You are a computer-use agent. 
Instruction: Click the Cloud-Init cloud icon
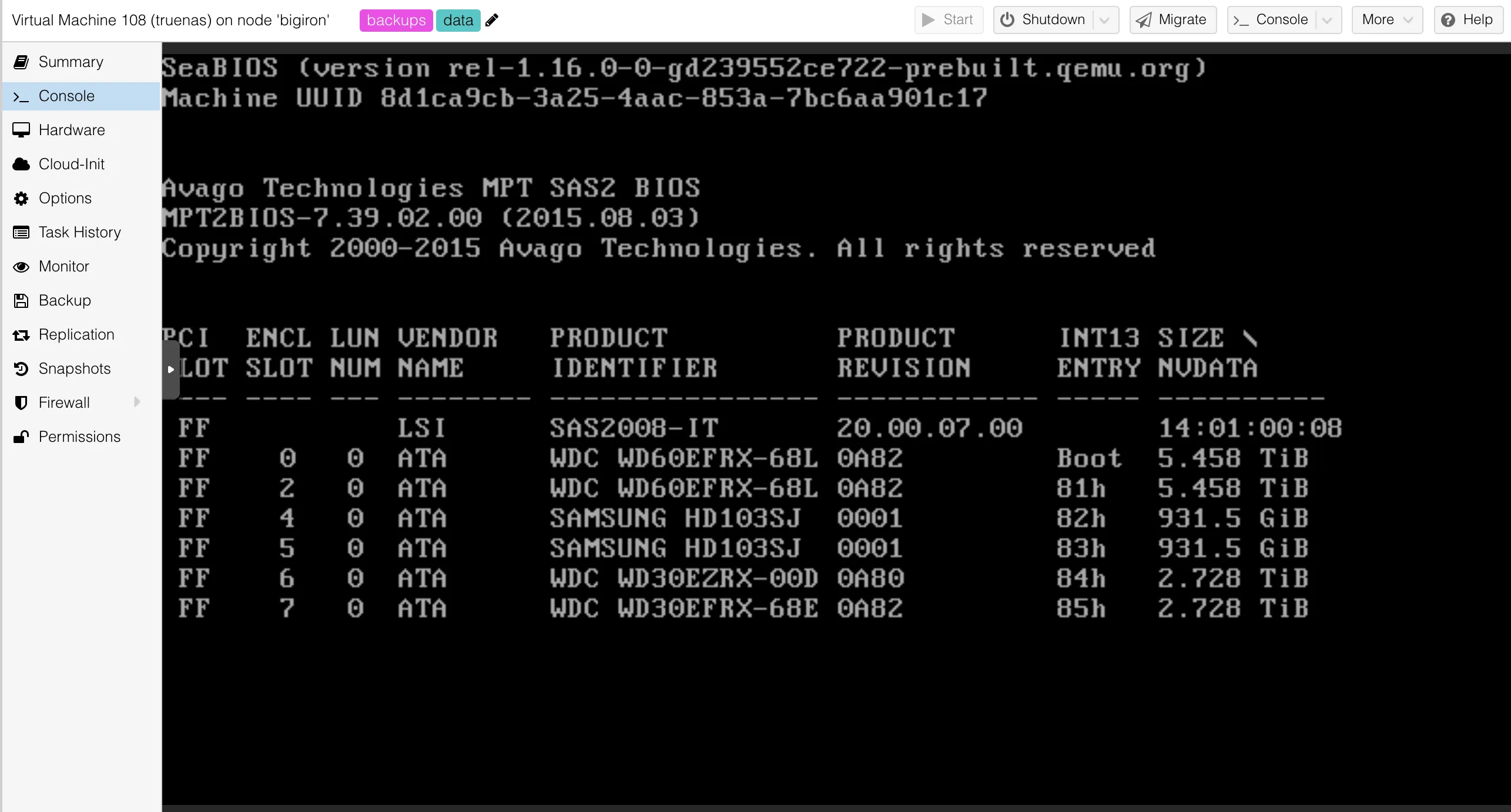pos(22,164)
